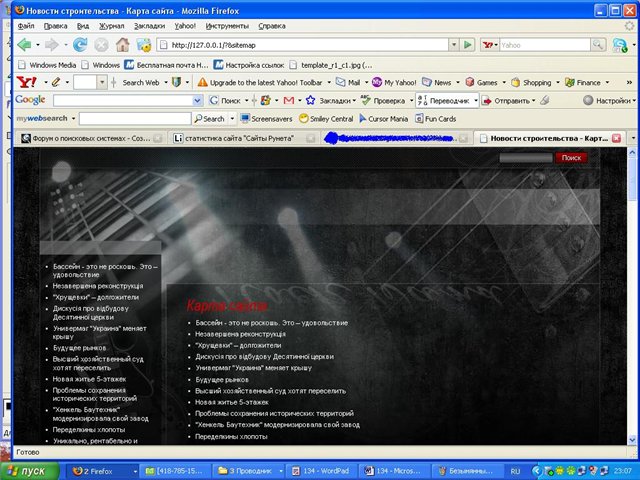Go back with the green Back arrow

[x=24, y=44]
